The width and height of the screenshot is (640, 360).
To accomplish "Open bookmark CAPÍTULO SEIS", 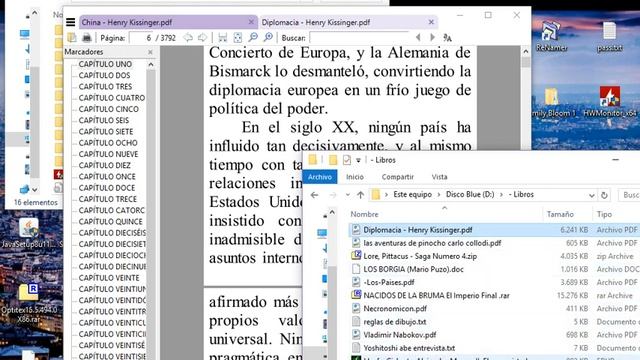I will point(104,120).
